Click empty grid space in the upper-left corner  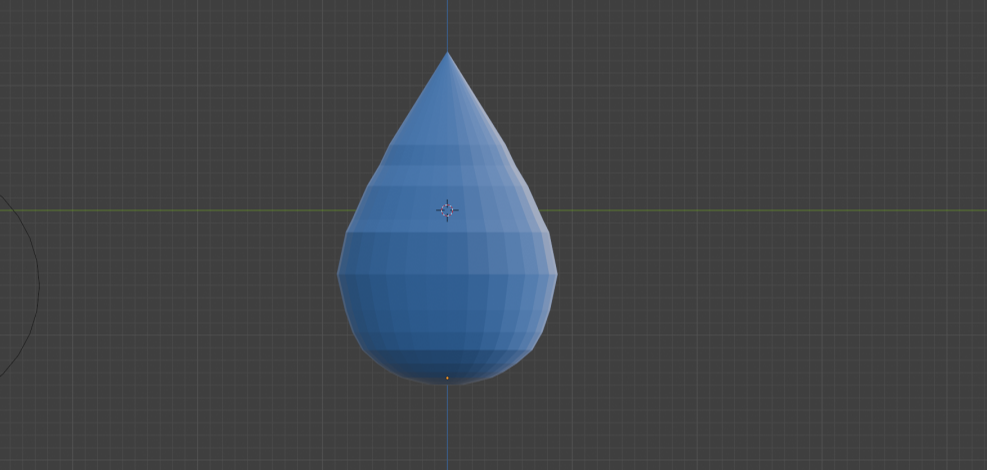100,60
